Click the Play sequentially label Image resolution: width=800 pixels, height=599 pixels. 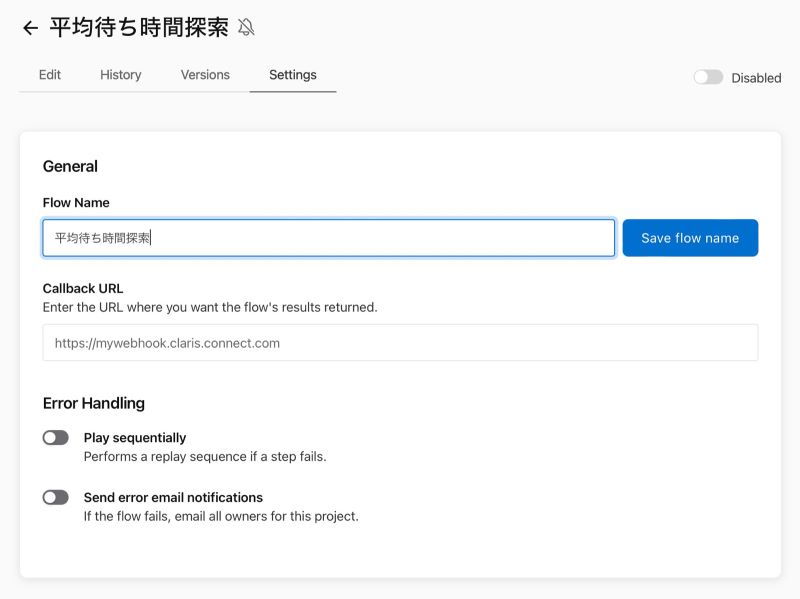pyautogui.click(x=135, y=438)
